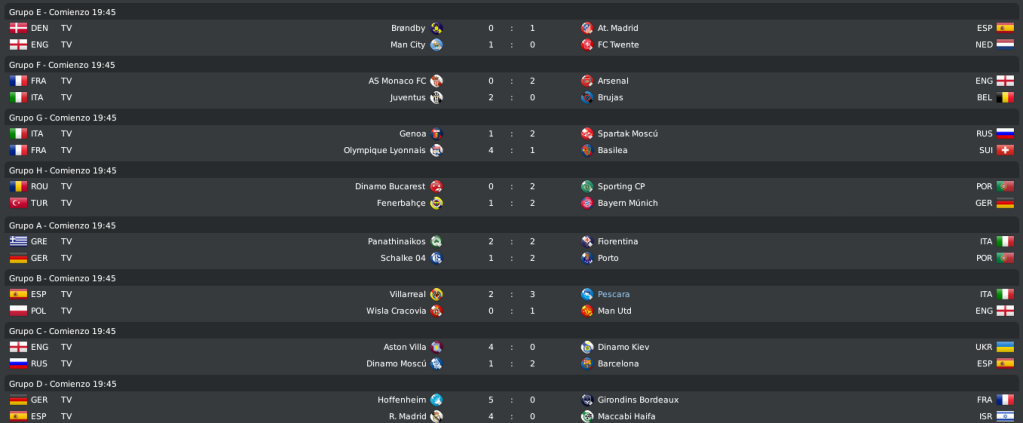Click the Sporting CP team name
Screen dimensions: 1023x423
(621, 187)
